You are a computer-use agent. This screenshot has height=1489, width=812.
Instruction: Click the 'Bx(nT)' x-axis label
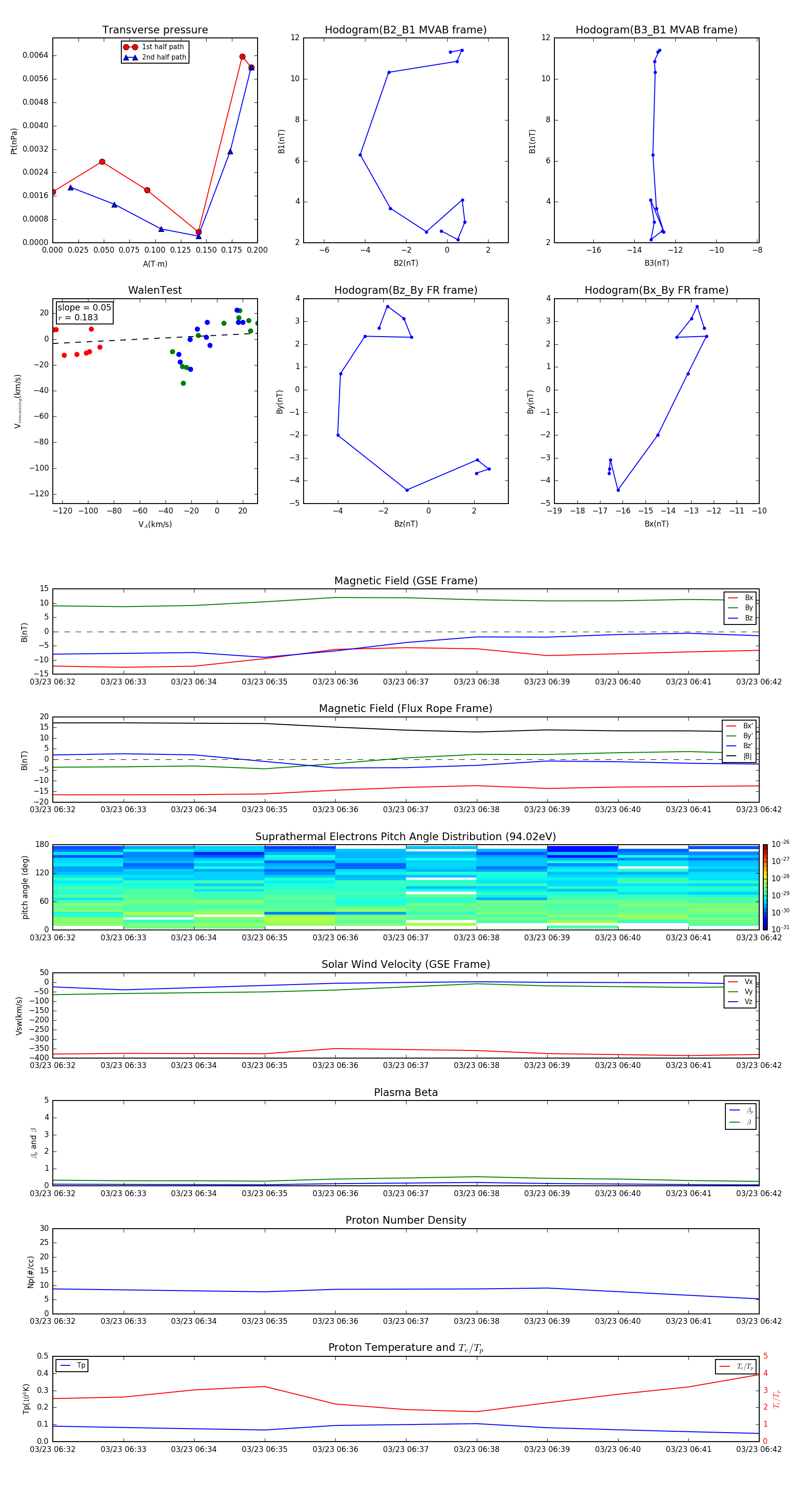pyautogui.click(x=656, y=524)
